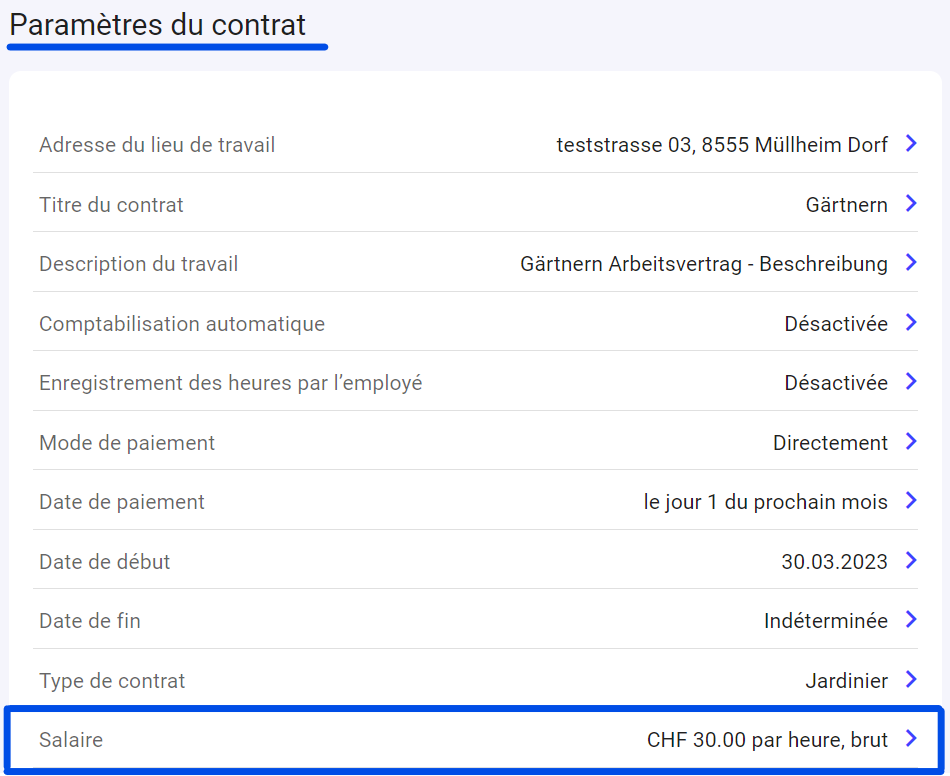Click chevron for Comptabilisation automatique
Viewport: 950px width, 776px height.
910,323
